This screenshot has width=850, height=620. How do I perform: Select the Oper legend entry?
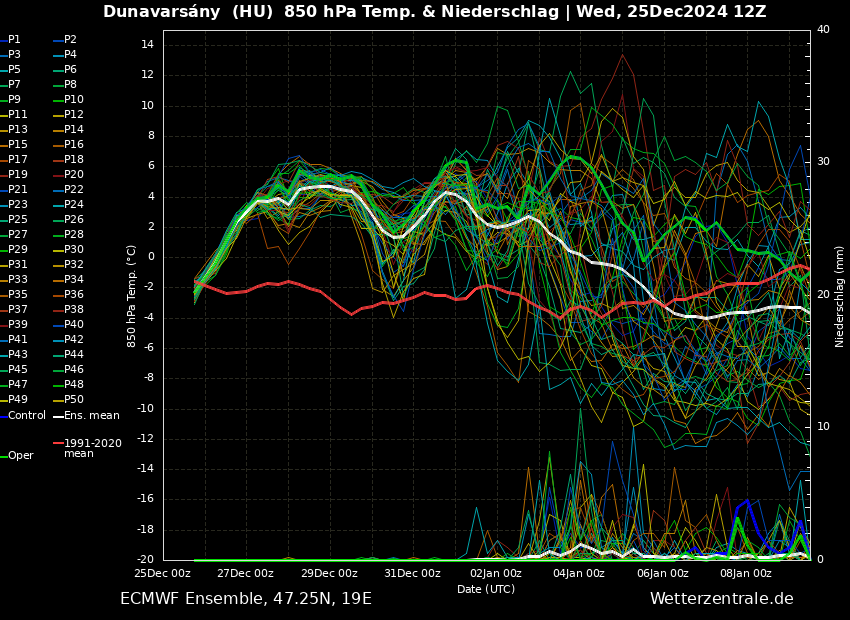[21, 456]
